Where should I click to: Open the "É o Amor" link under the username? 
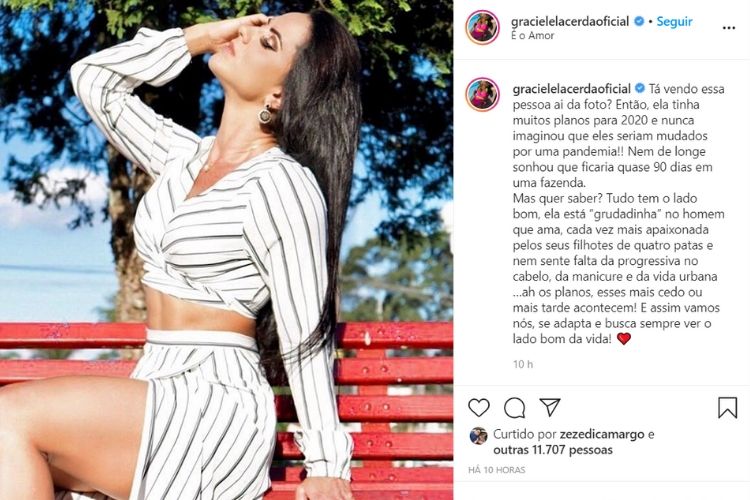coord(533,35)
